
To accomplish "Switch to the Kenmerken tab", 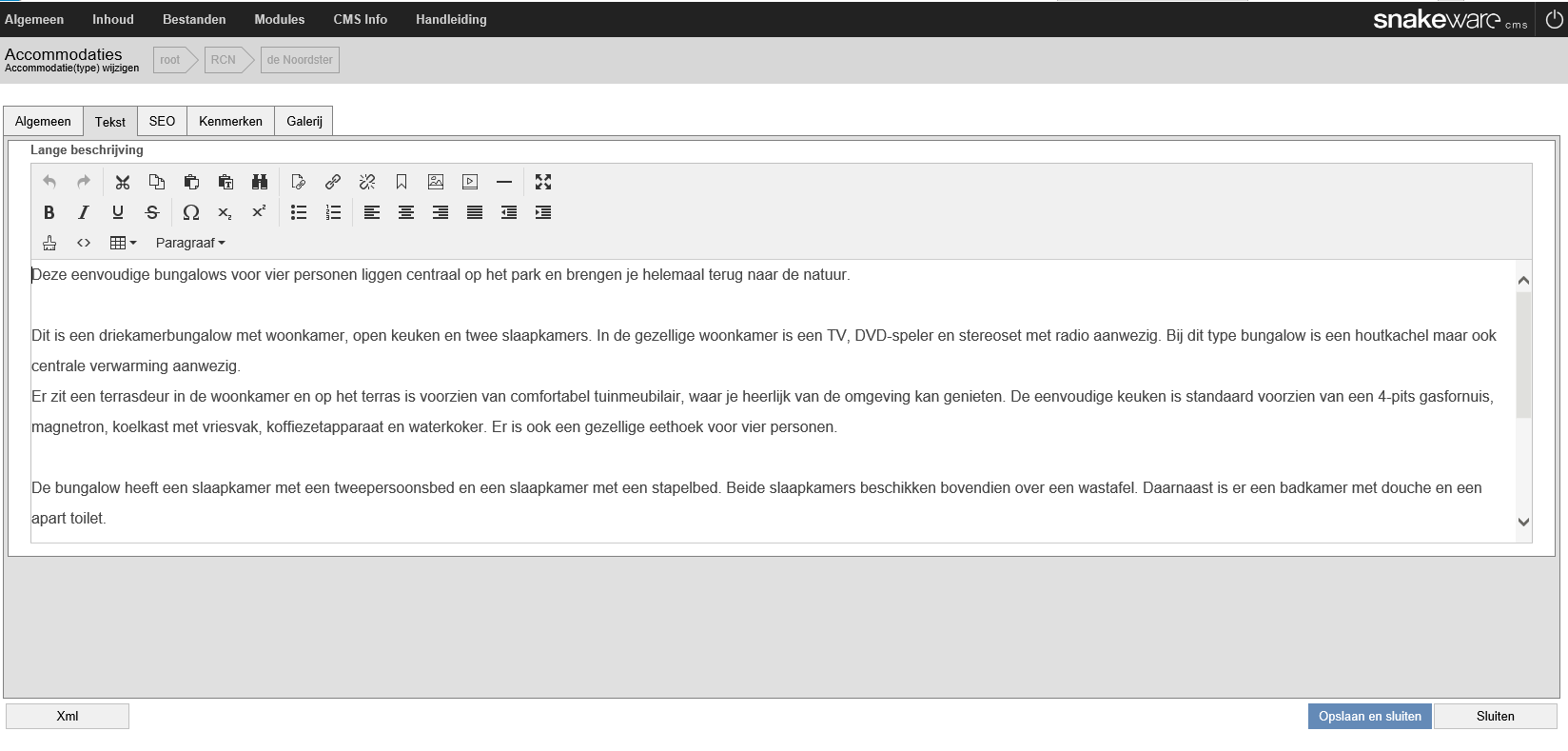I will (230, 121).
